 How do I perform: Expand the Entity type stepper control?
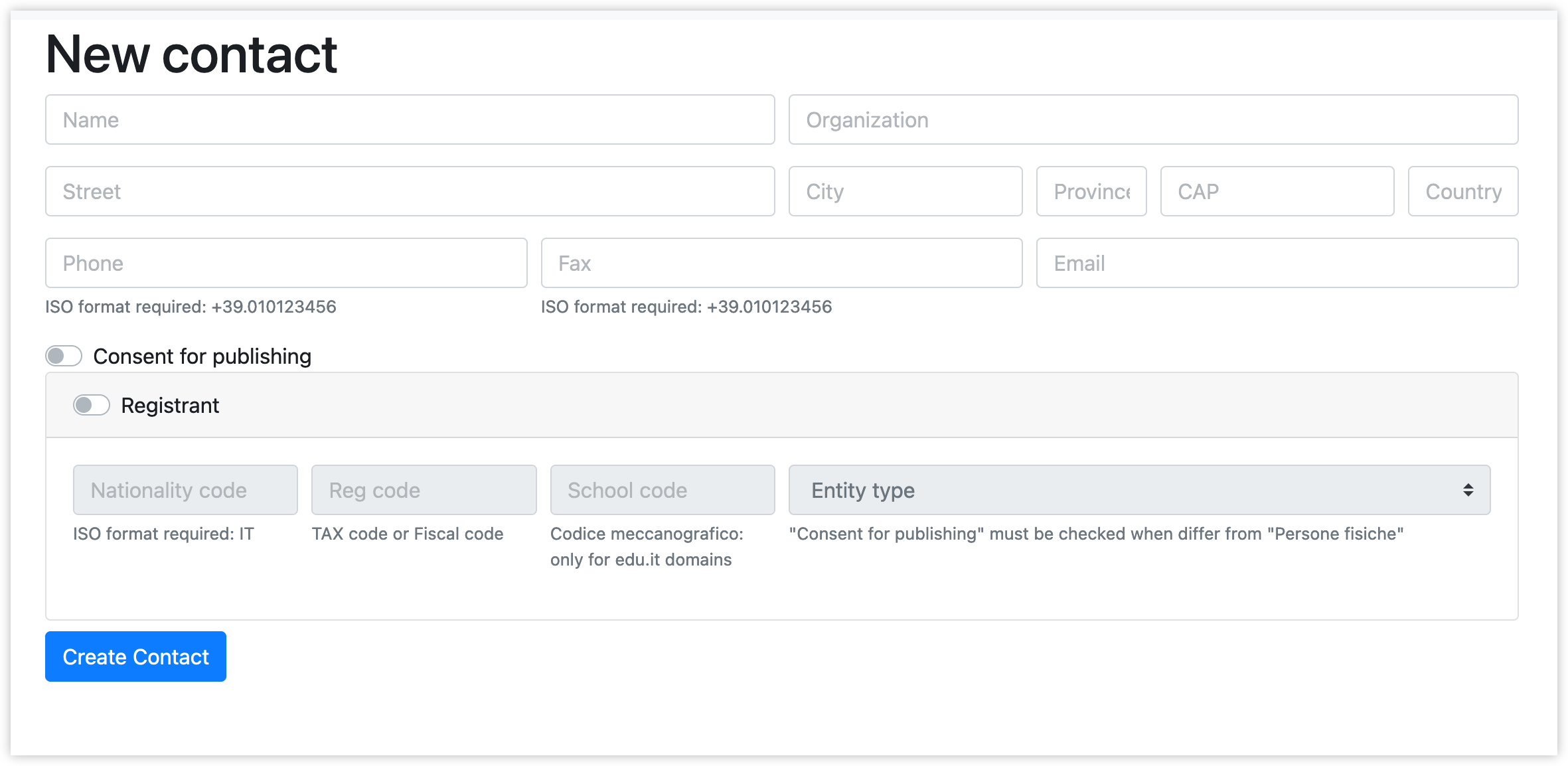[x=1467, y=490]
